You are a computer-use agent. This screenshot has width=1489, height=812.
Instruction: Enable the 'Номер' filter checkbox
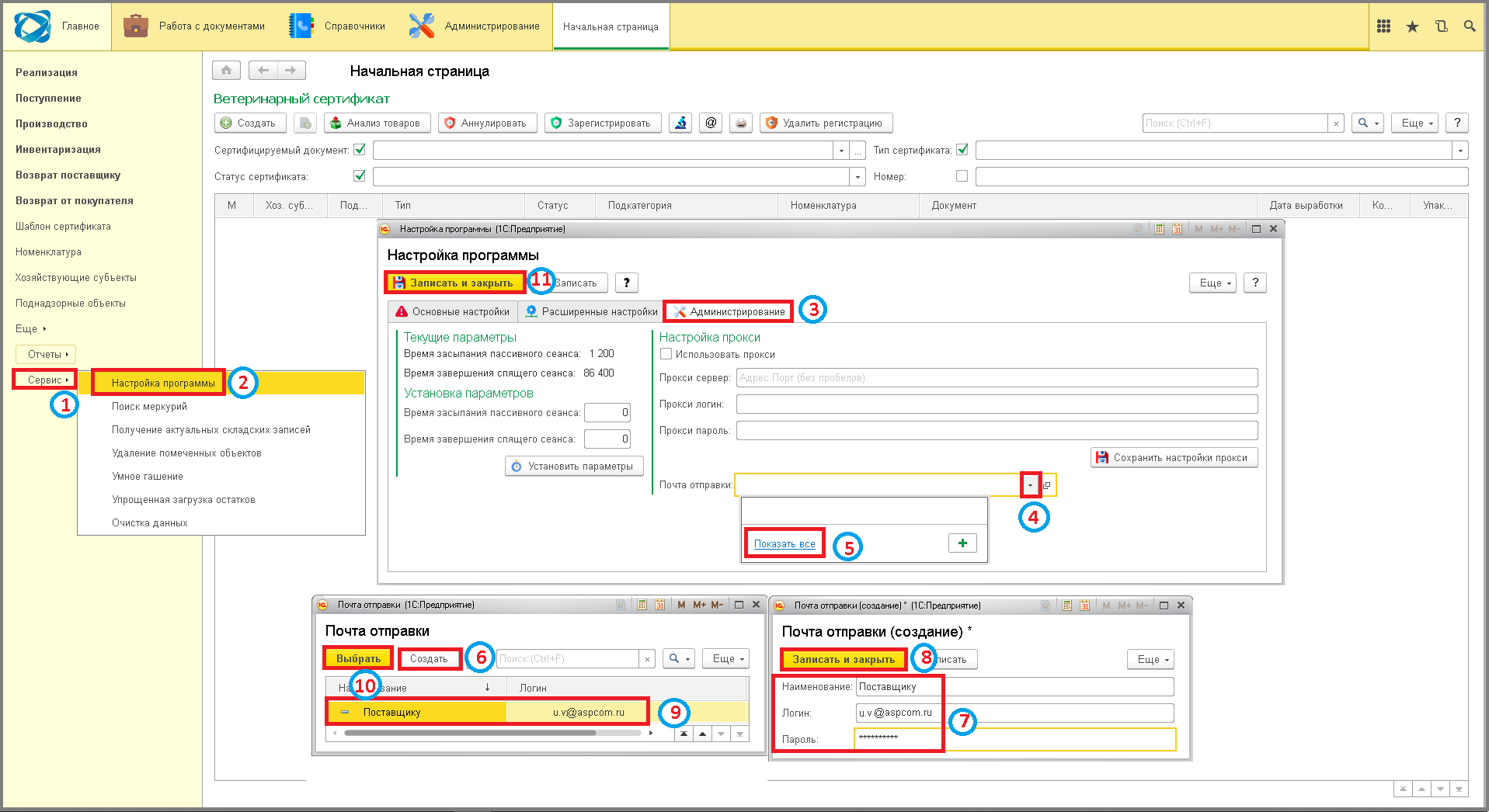(x=962, y=176)
